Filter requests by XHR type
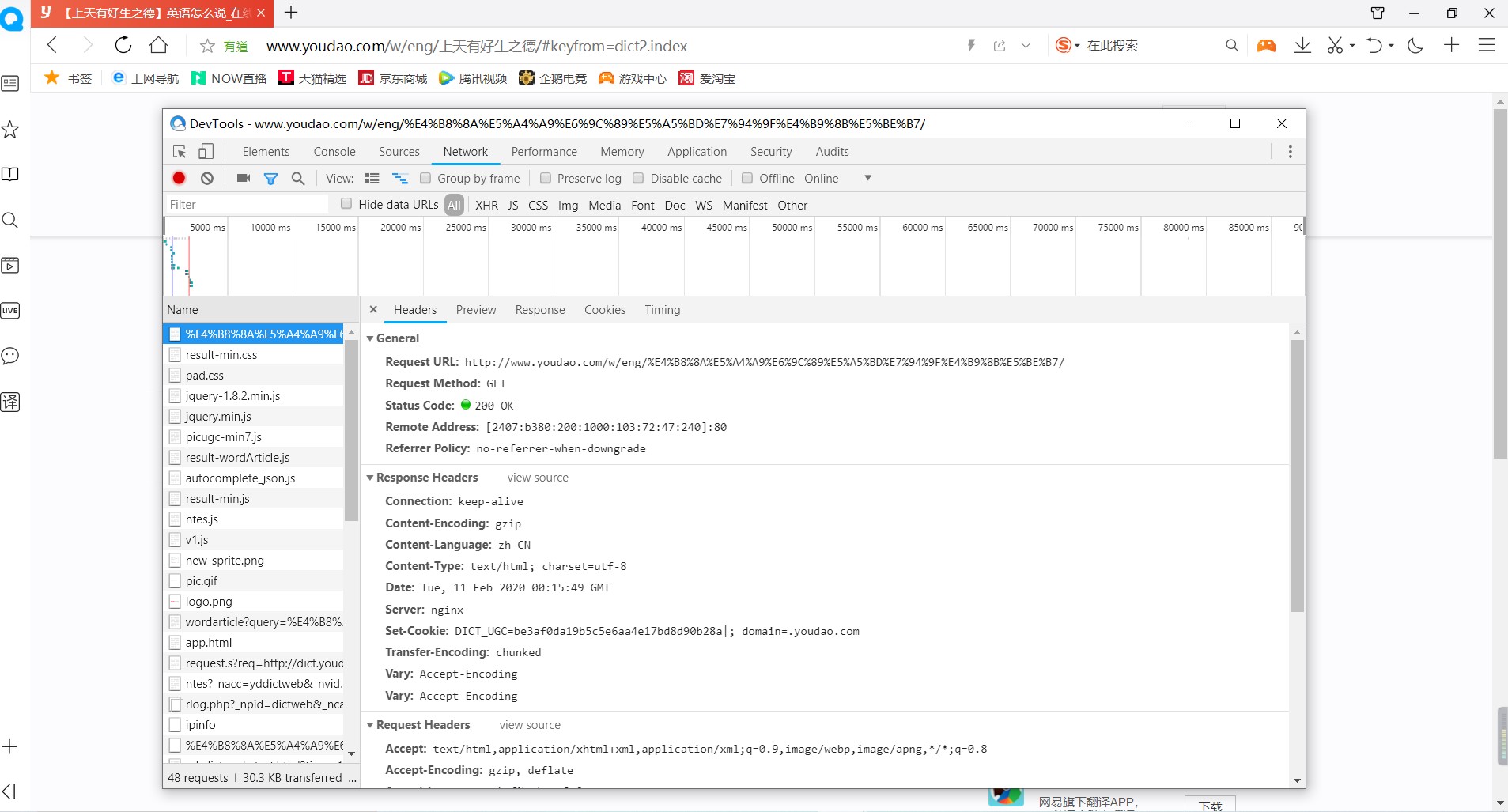Screen dimensions: 1508x812 (x=486, y=205)
